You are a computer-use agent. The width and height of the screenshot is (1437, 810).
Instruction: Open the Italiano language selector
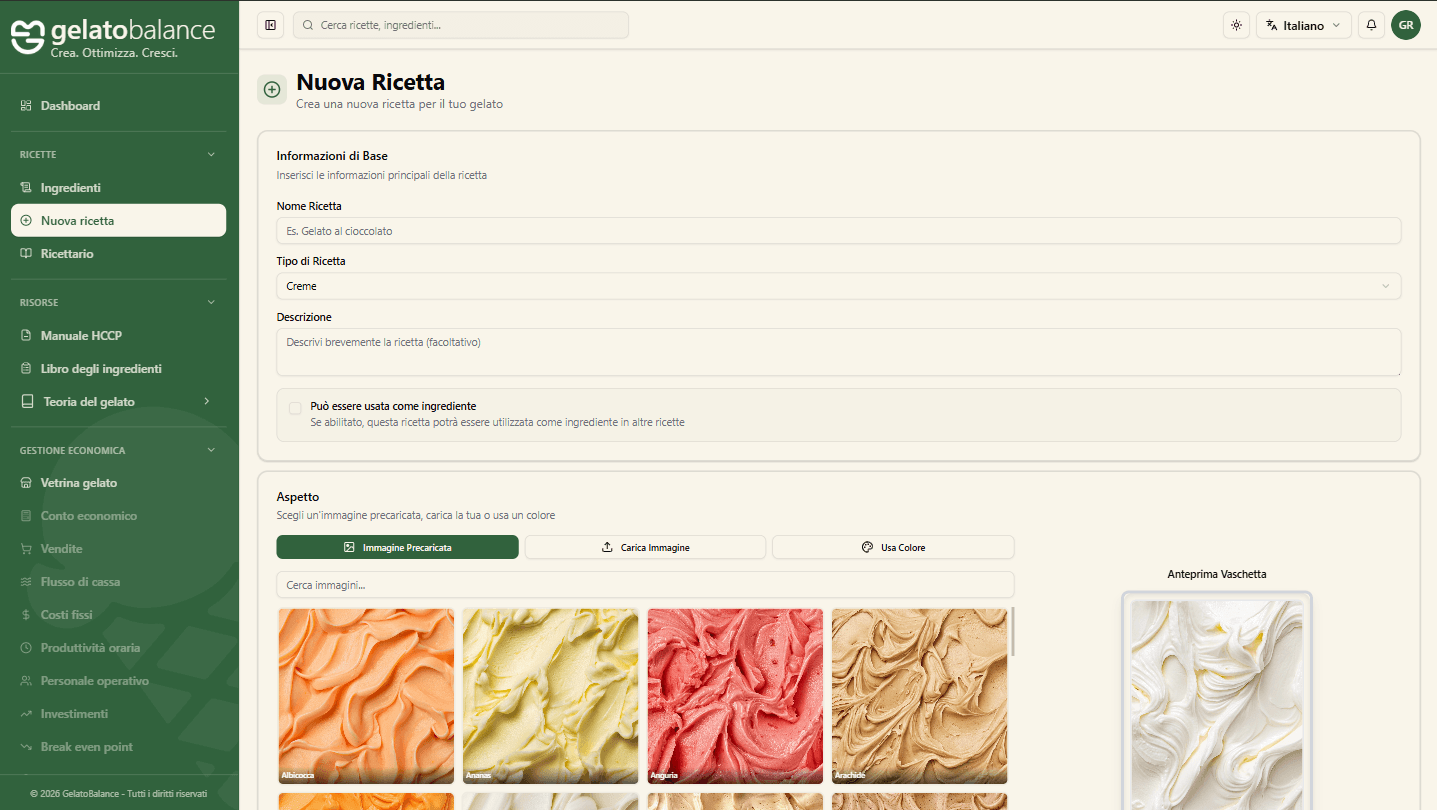point(1303,25)
